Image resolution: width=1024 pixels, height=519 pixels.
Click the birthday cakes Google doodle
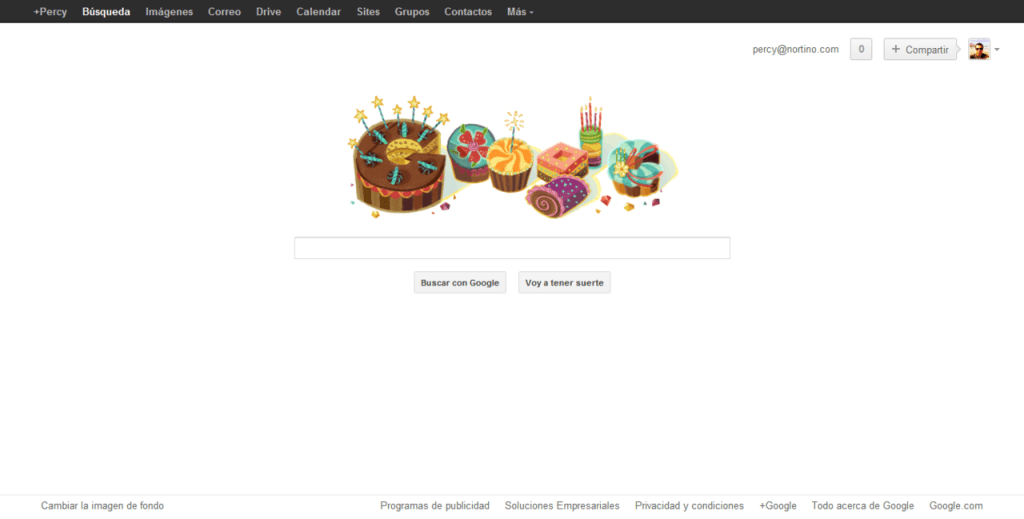[x=512, y=157]
